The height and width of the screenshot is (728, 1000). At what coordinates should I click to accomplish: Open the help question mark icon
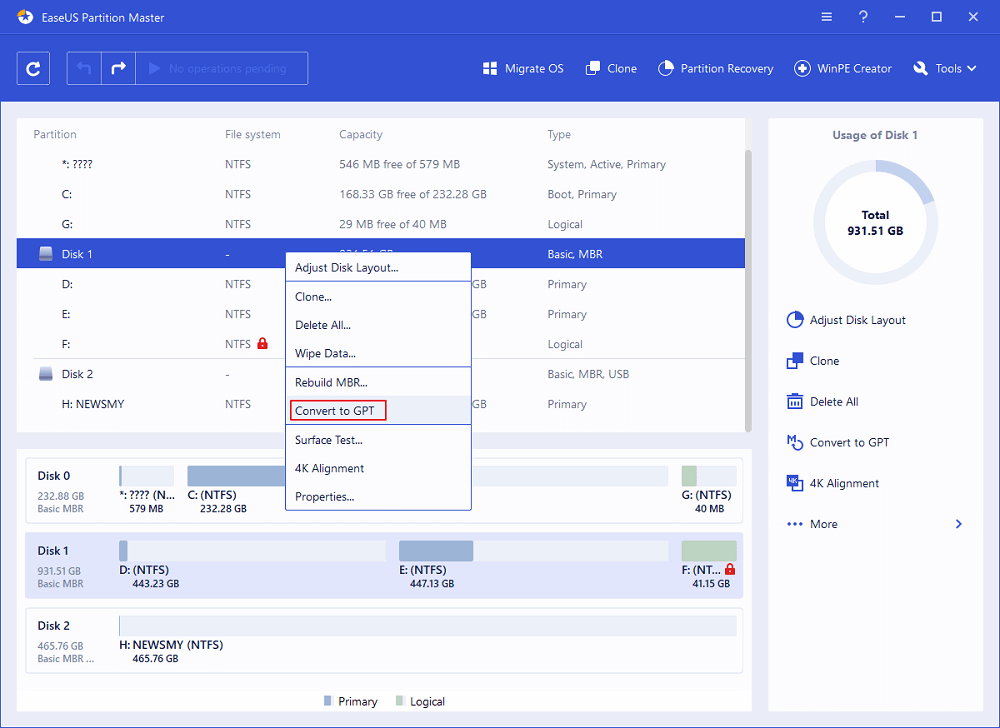862,16
